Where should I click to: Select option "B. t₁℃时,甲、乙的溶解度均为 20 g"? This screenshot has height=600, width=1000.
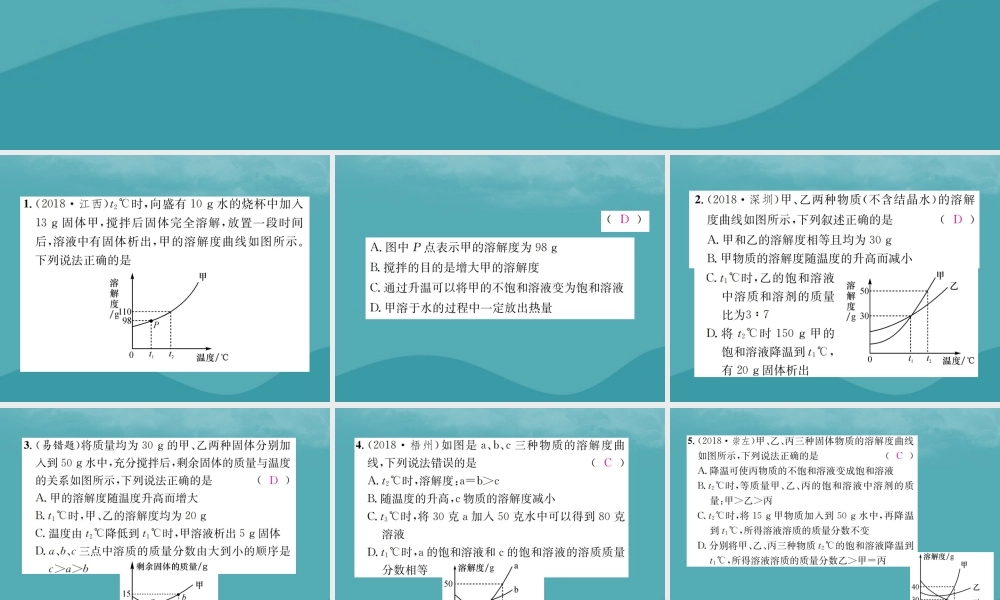(121, 515)
